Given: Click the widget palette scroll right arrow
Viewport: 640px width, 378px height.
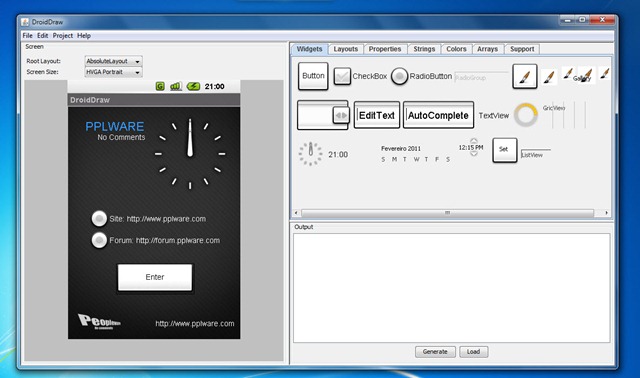Looking at the screenshot, I should 607,213.
